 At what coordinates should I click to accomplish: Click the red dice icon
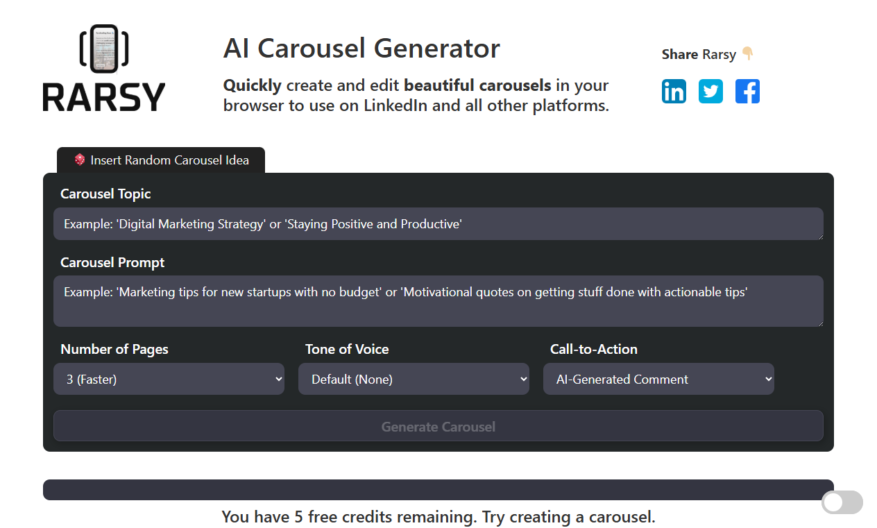pyautogui.click(x=79, y=159)
